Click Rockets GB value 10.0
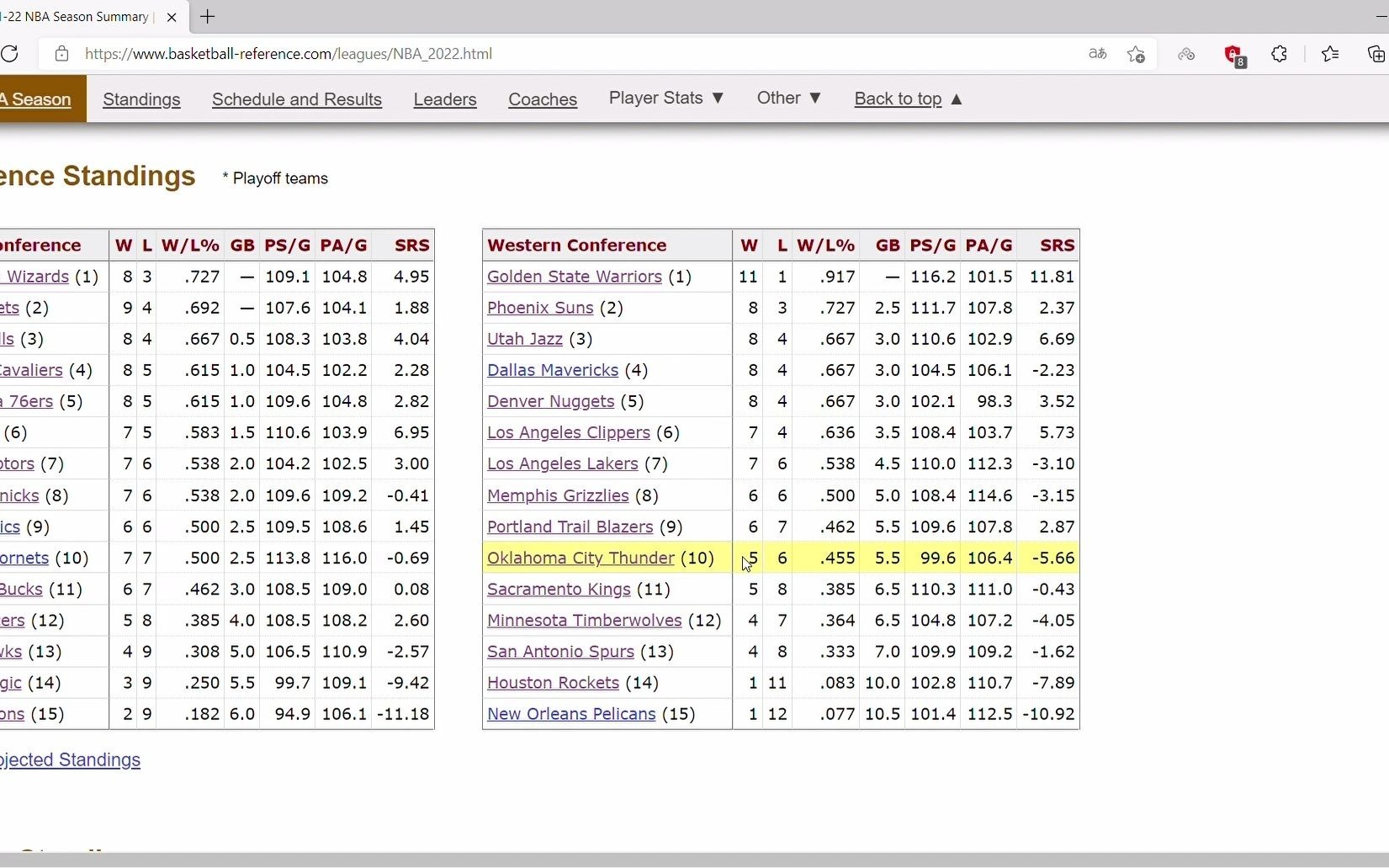The image size is (1389, 868). [x=883, y=683]
